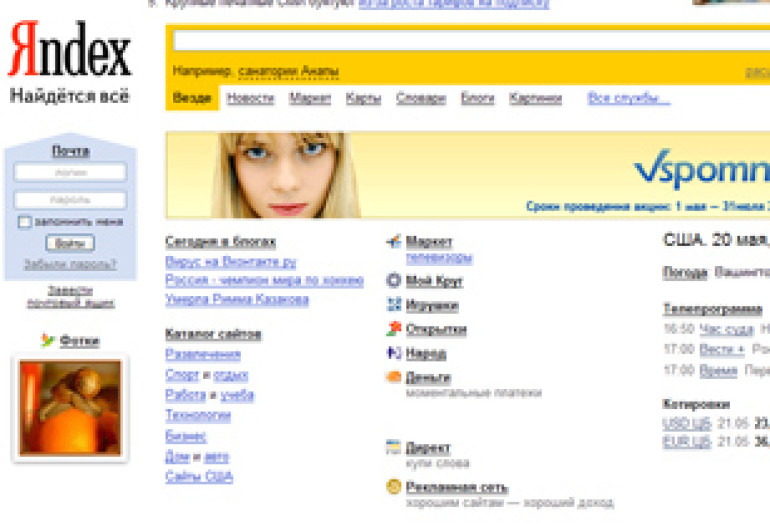Click the Игрушки icon
The height and width of the screenshot is (527, 770).
393,305
